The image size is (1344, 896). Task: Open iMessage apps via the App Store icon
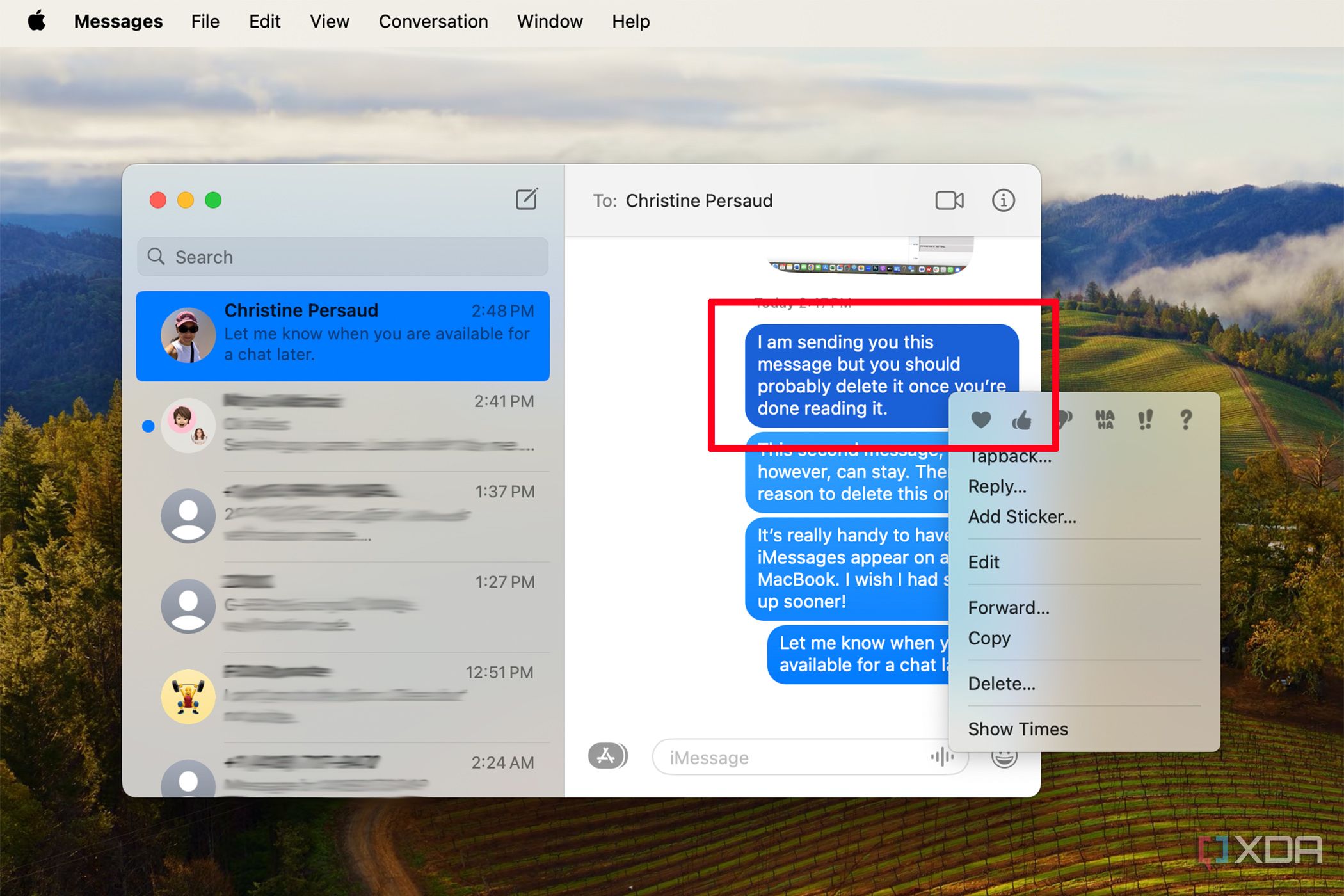tap(607, 756)
